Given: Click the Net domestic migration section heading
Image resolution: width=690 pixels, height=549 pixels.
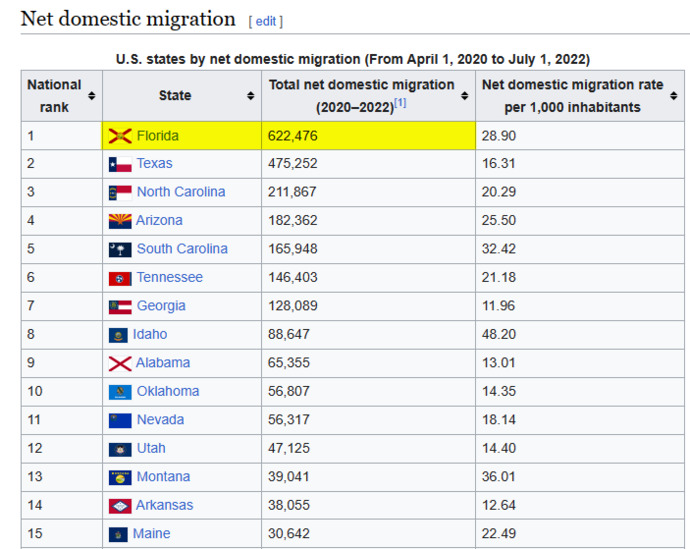Looking at the screenshot, I should [x=128, y=19].
